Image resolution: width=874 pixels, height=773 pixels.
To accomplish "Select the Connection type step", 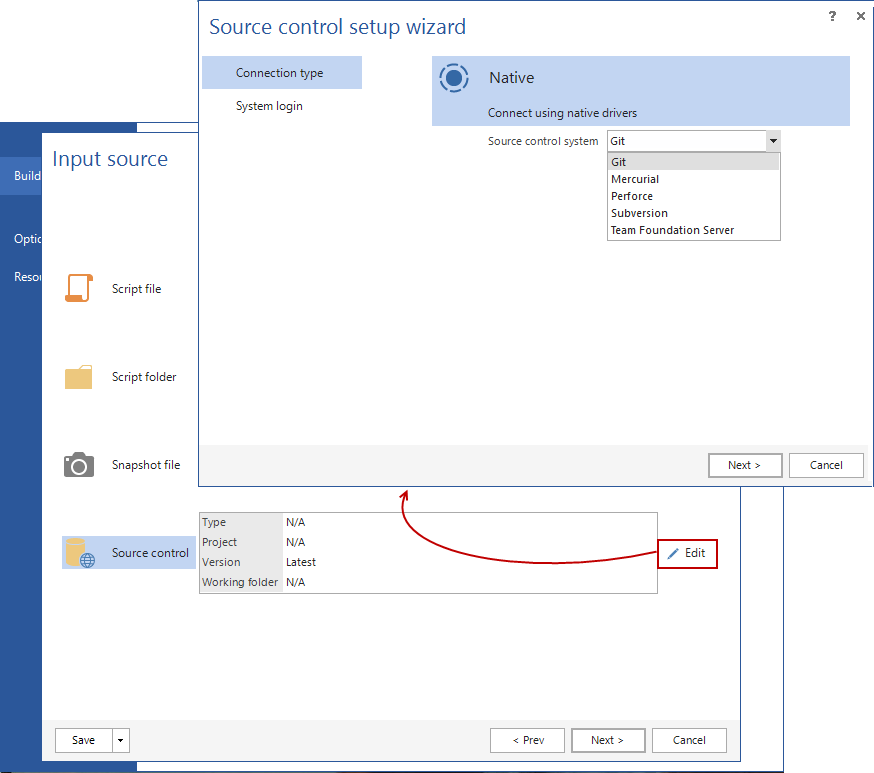I will [271, 72].
